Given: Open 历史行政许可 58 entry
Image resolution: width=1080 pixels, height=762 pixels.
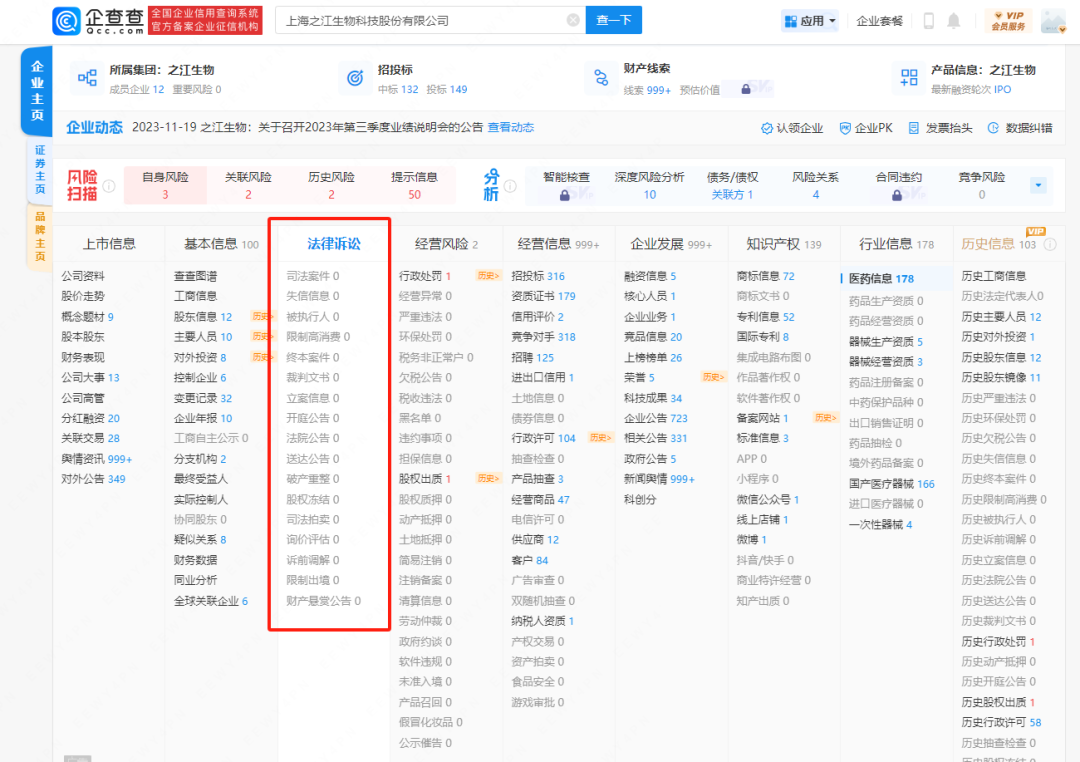Looking at the screenshot, I should pyautogui.click(x=1001, y=723).
